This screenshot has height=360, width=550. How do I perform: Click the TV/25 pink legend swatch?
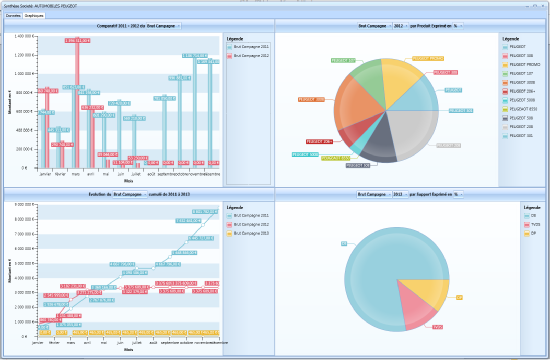(527, 225)
